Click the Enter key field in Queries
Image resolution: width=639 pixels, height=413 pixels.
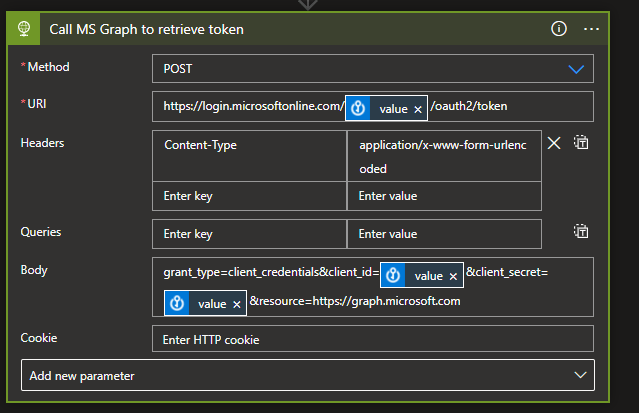click(250, 234)
